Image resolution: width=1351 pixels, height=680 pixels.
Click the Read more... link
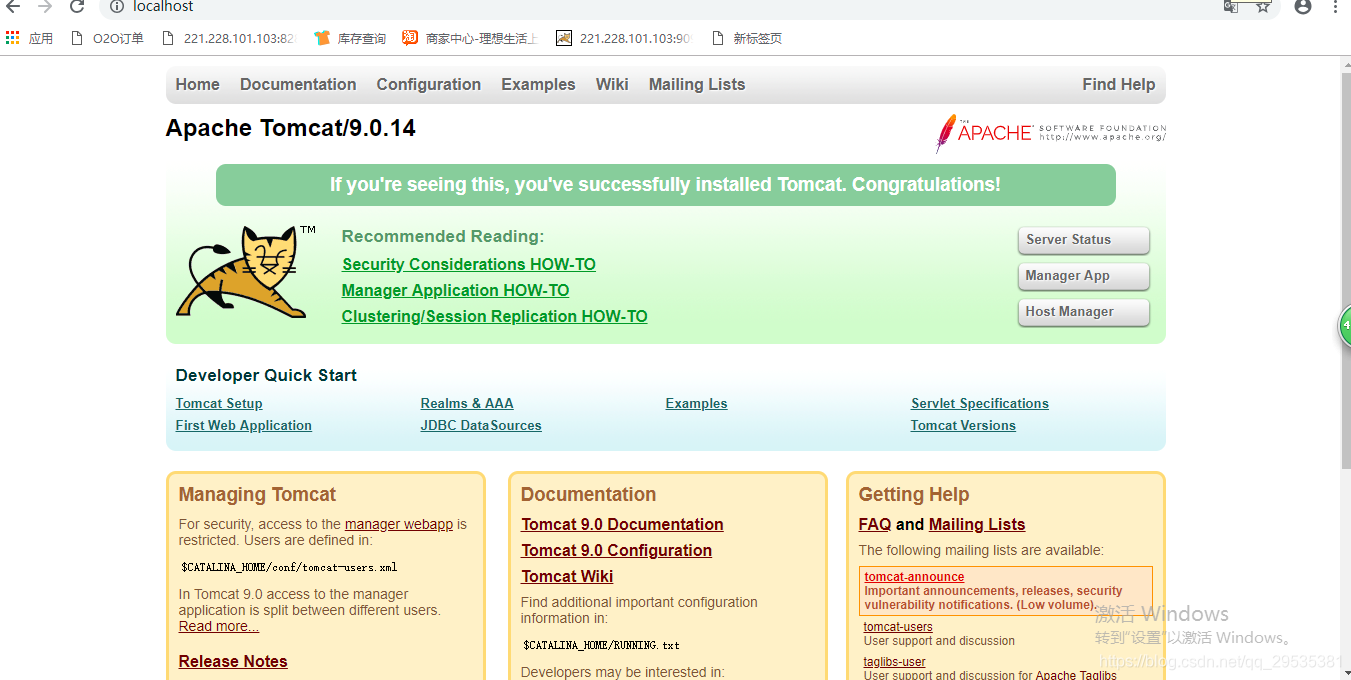tap(219, 627)
